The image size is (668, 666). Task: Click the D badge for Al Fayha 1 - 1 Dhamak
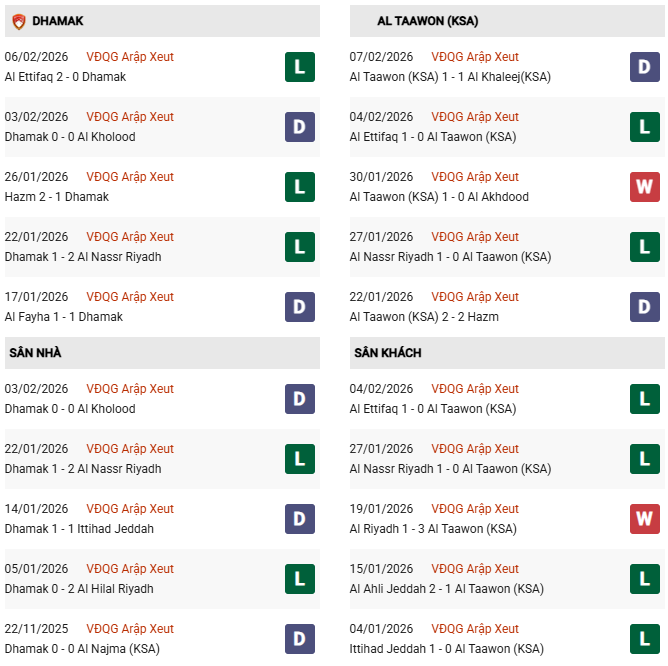tap(299, 307)
